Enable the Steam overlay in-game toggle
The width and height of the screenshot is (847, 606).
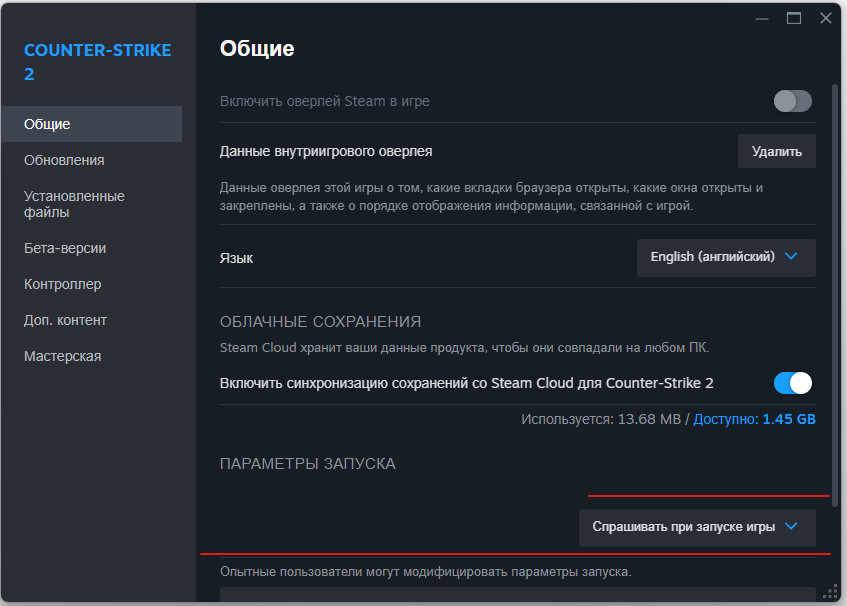792,101
